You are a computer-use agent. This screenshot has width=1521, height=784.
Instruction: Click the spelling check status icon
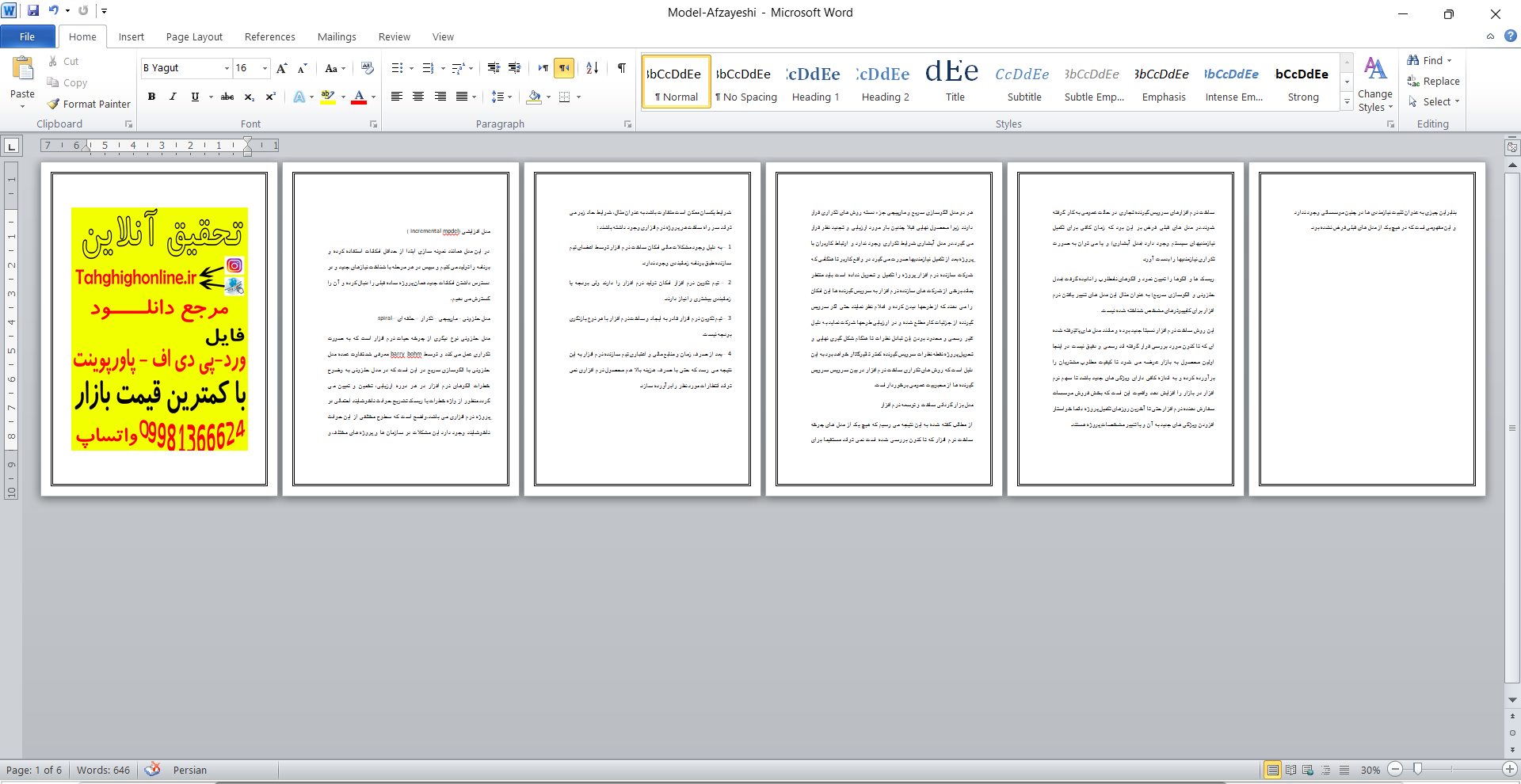tap(153, 769)
